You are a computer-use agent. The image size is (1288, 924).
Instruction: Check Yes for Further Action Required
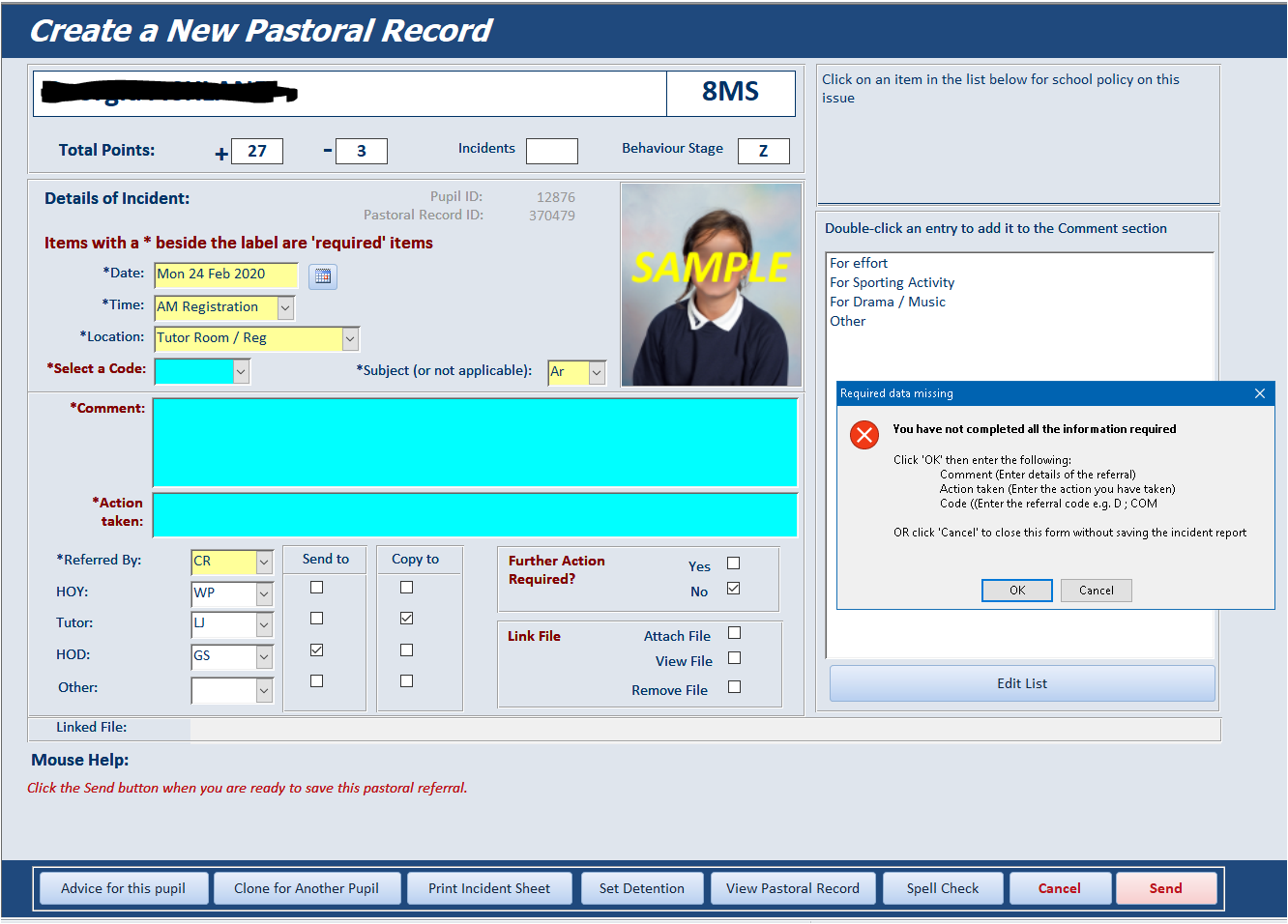coord(733,563)
